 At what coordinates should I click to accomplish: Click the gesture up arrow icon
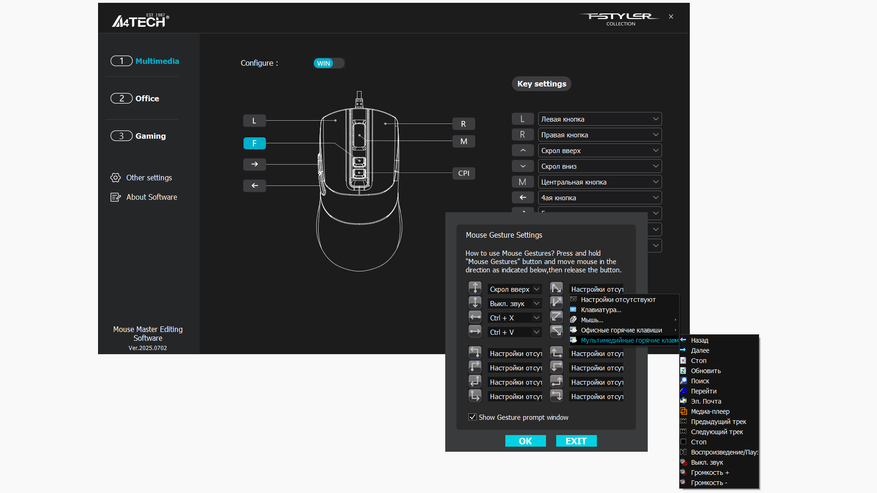[x=475, y=288]
